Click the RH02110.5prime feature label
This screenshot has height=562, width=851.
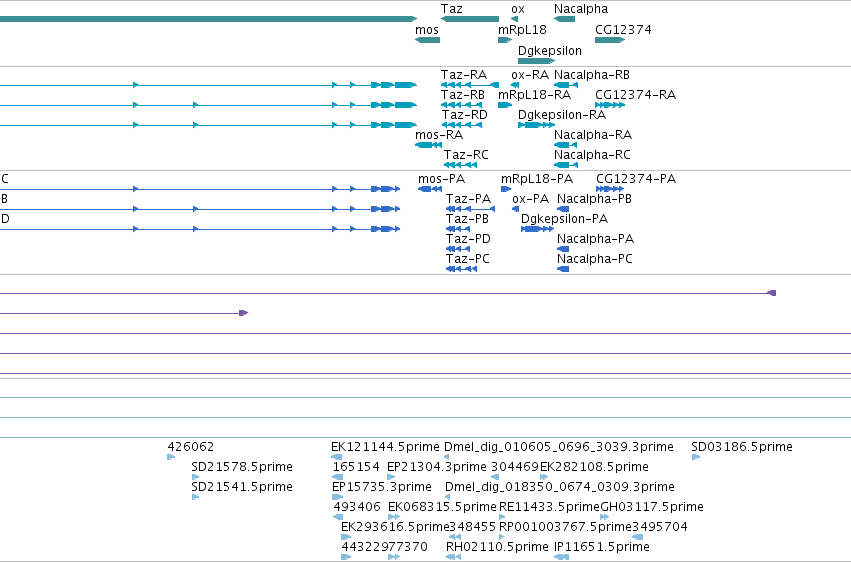pyautogui.click(x=497, y=547)
